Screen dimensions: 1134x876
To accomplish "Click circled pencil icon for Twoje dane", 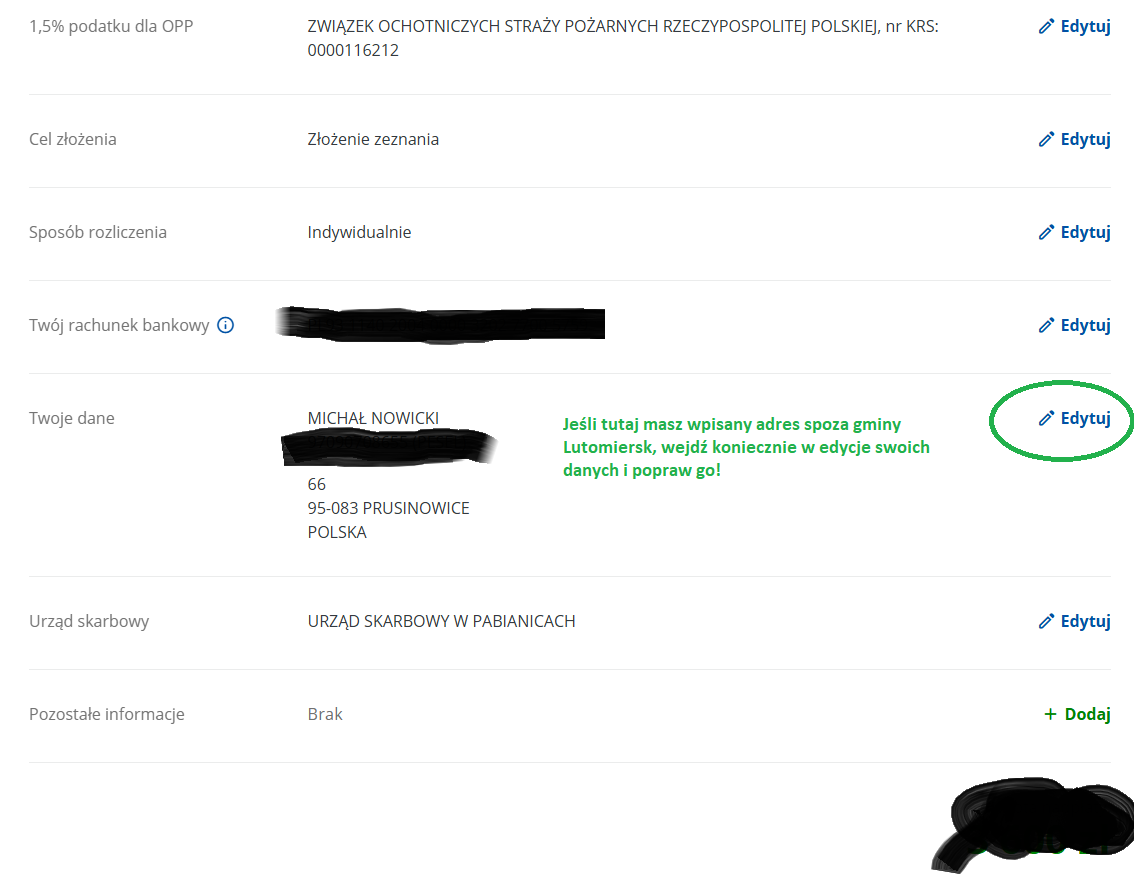I will [1046, 418].
